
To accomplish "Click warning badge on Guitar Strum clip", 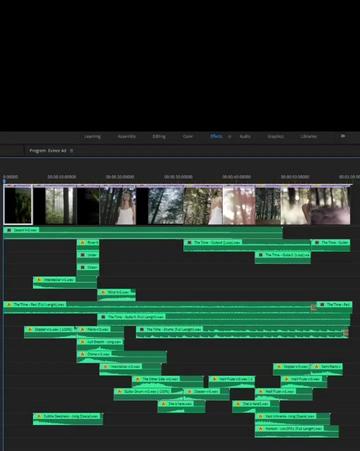I will tap(119, 391).
